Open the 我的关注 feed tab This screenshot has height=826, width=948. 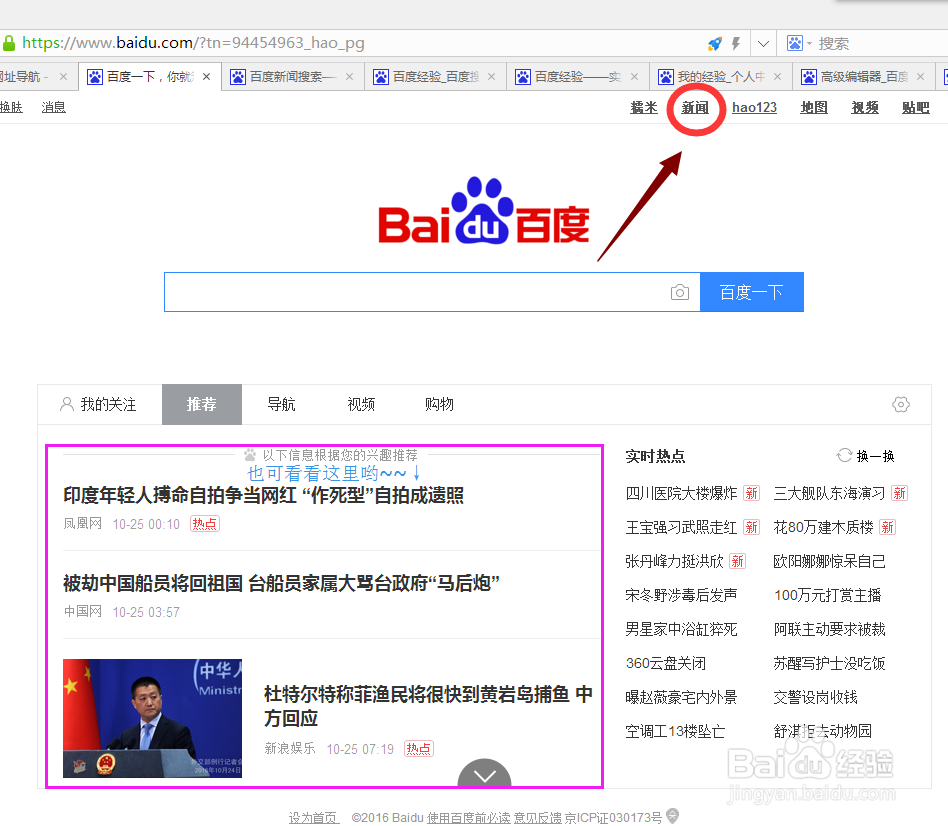[x=99, y=405]
